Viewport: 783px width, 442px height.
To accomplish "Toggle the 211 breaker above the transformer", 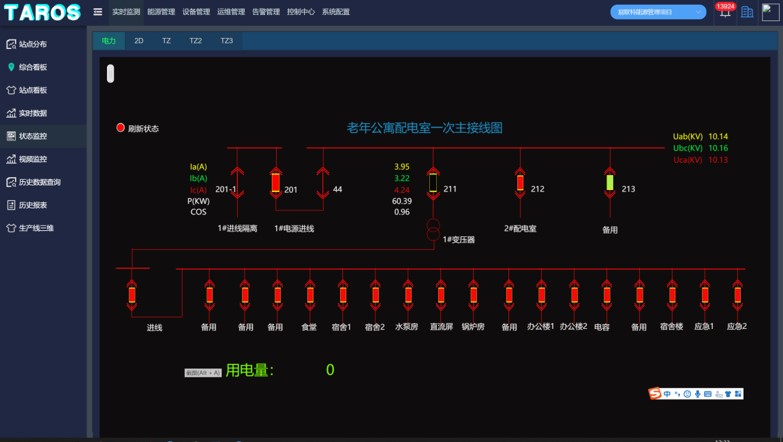I will click(433, 183).
